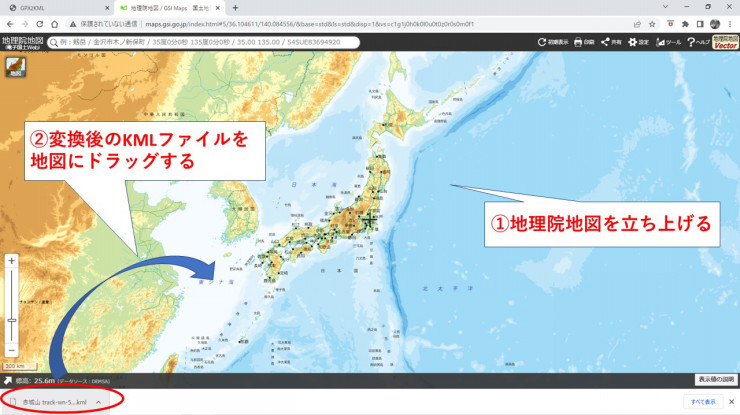Close the GSI Maps tab
This screenshot has height=415, width=740.
[218, 8]
